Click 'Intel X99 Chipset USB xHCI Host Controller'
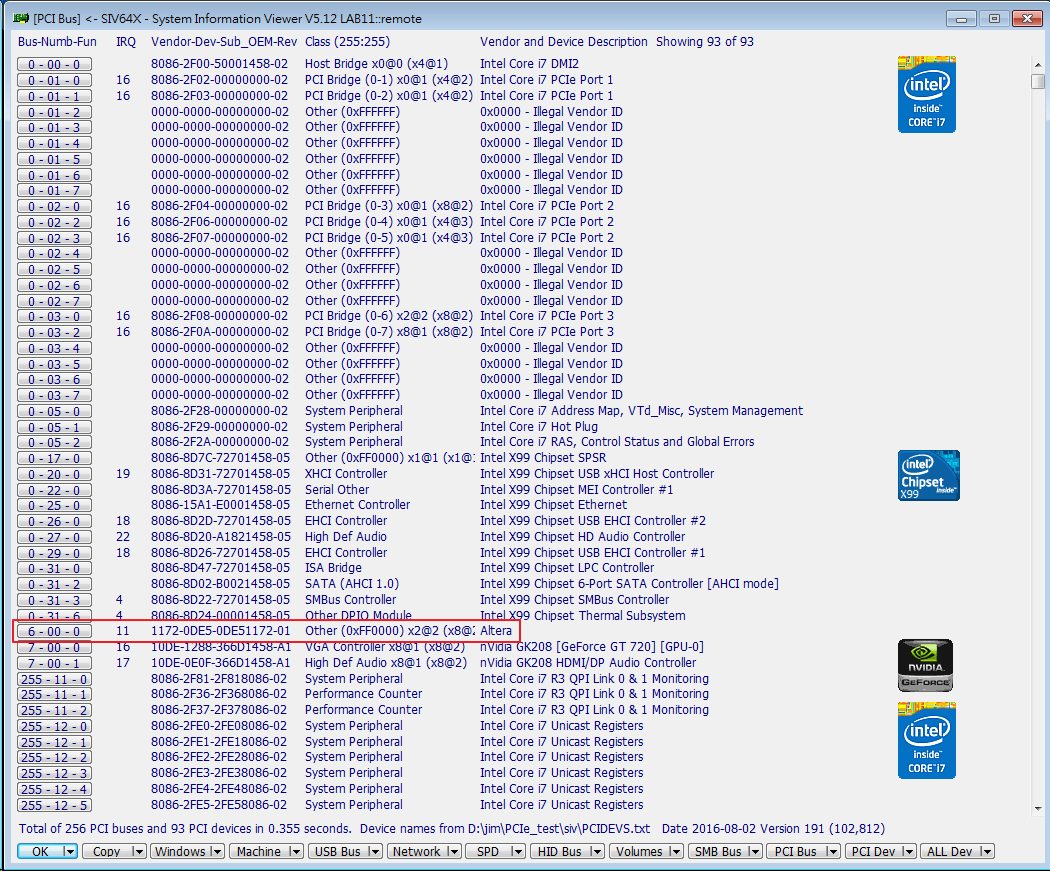 click(597, 474)
